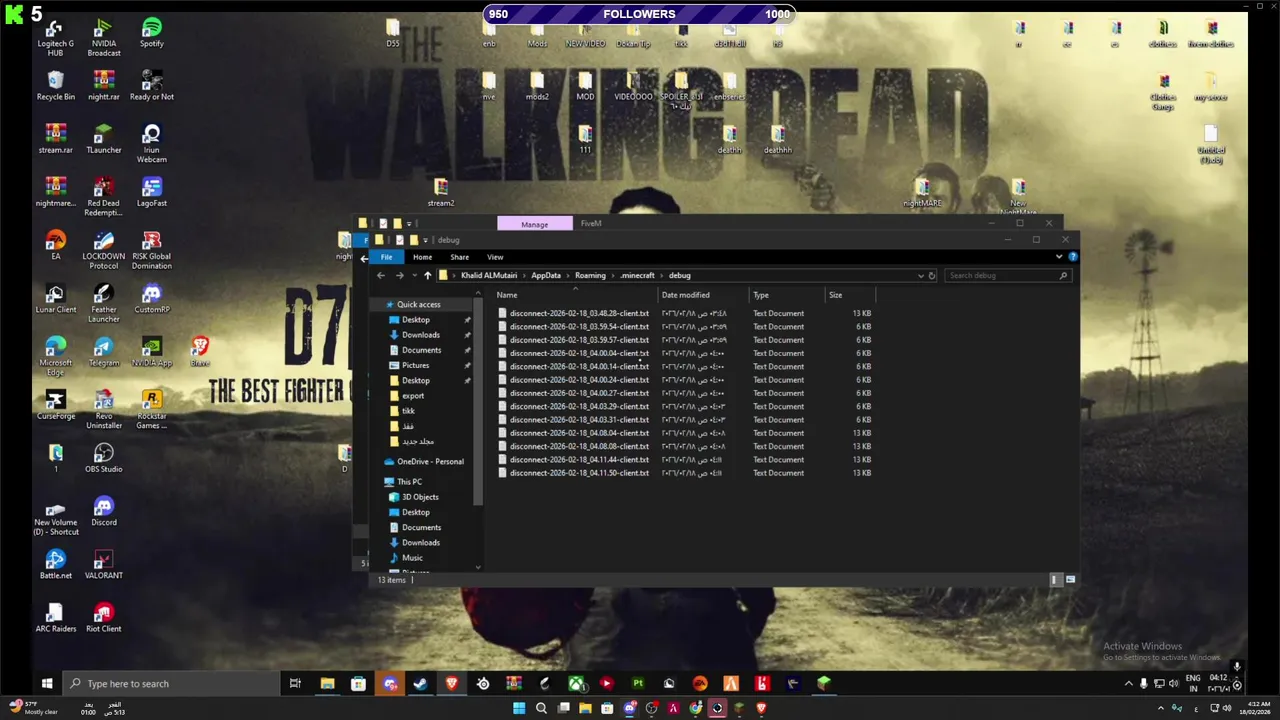Select the stream2 archive on desktop
This screenshot has width=1280, height=720.
click(441, 192)
